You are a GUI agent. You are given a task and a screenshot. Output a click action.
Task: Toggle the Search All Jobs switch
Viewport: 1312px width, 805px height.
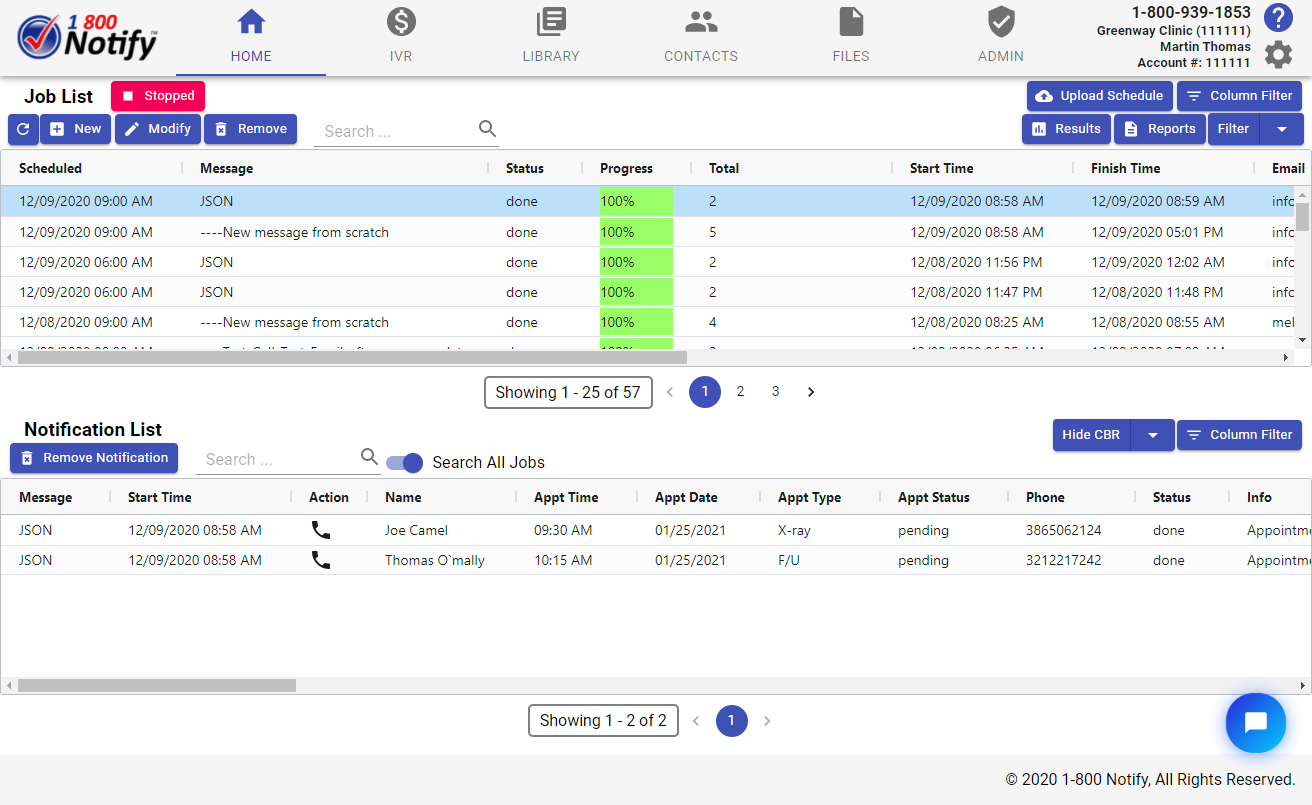(x=405, y=462)
